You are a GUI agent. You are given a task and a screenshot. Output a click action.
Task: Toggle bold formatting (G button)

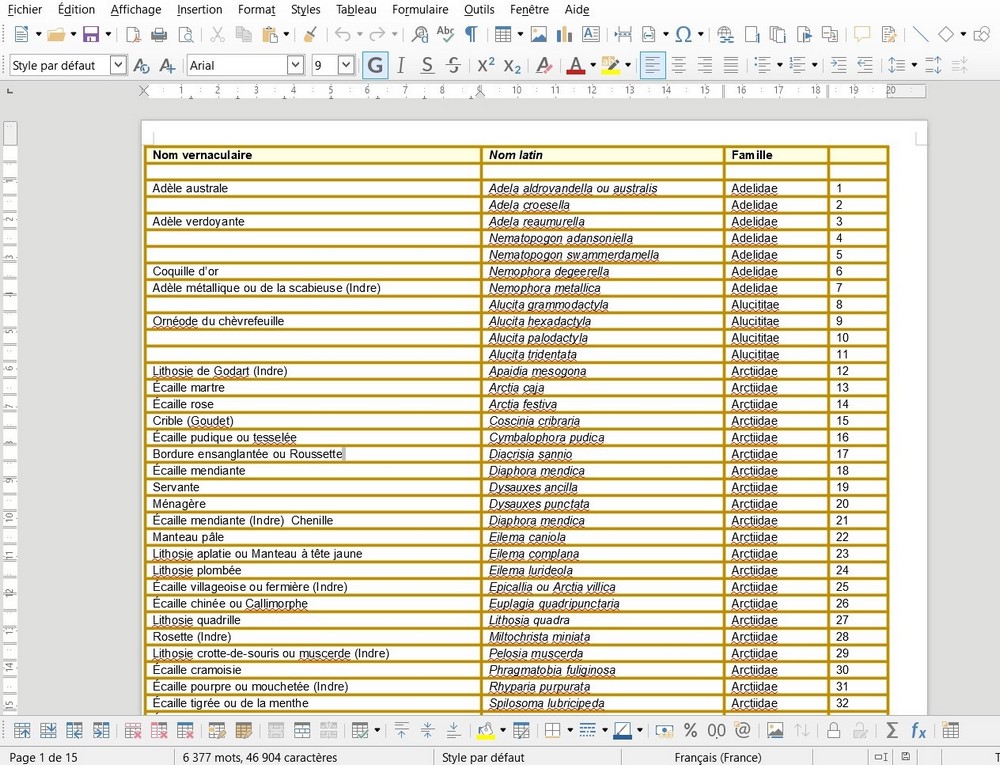(375, 65)
